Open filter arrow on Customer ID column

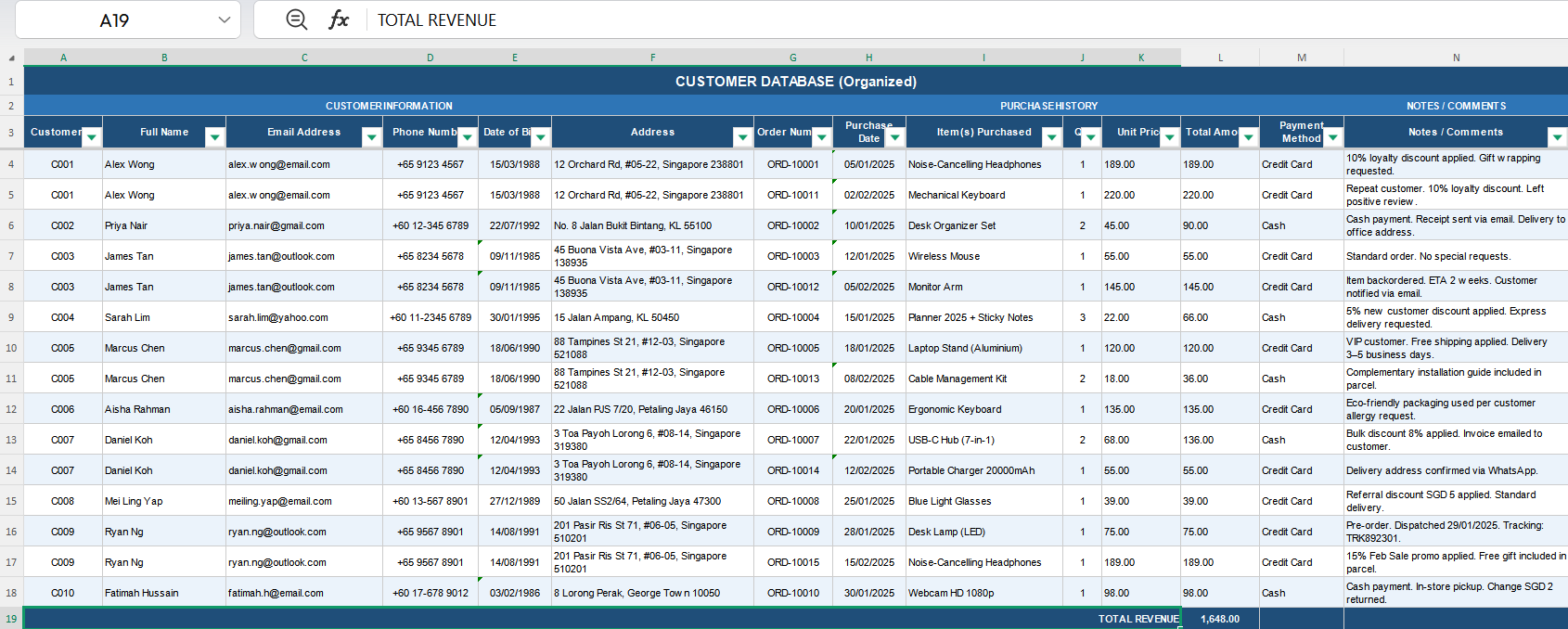[92, 137]
